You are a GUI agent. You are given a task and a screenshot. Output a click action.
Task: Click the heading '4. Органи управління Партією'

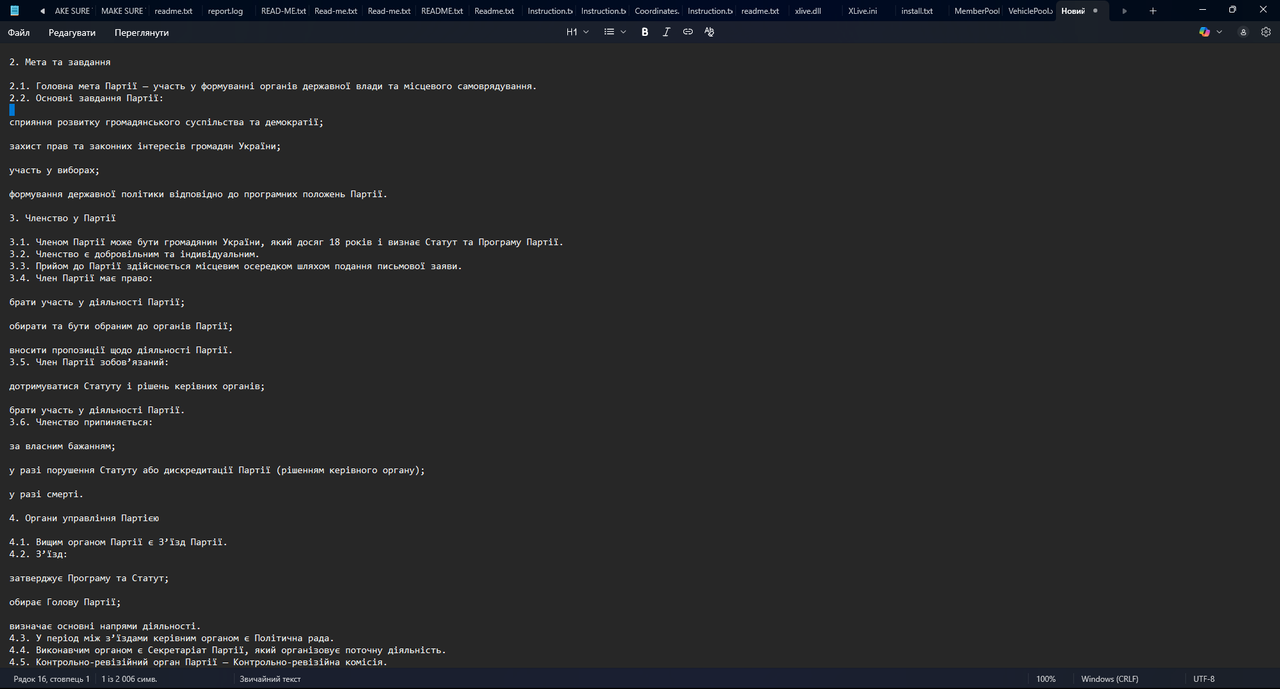[84, 518]
